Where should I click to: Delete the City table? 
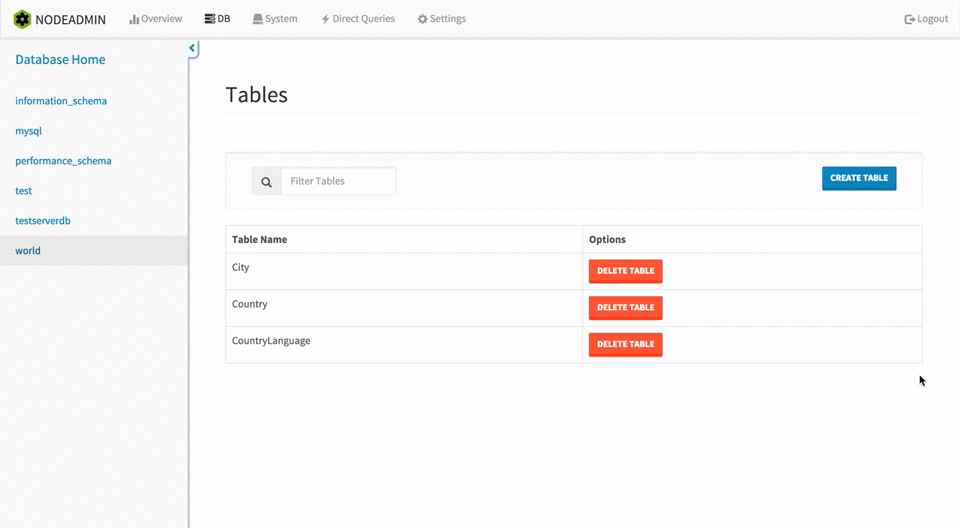pyautogui.click(x=625, y=271)
